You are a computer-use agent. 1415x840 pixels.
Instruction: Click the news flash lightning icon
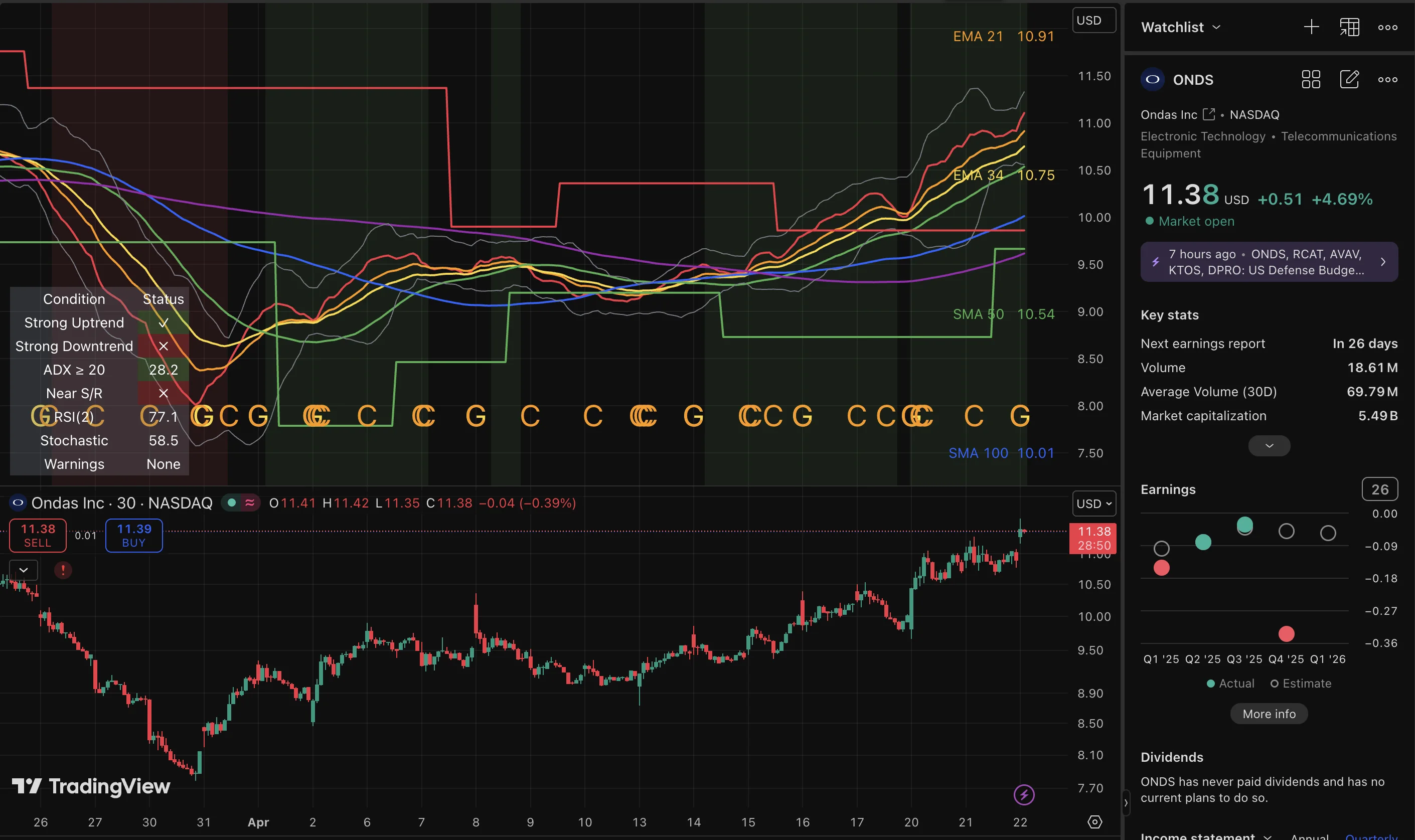point(1156,262)
